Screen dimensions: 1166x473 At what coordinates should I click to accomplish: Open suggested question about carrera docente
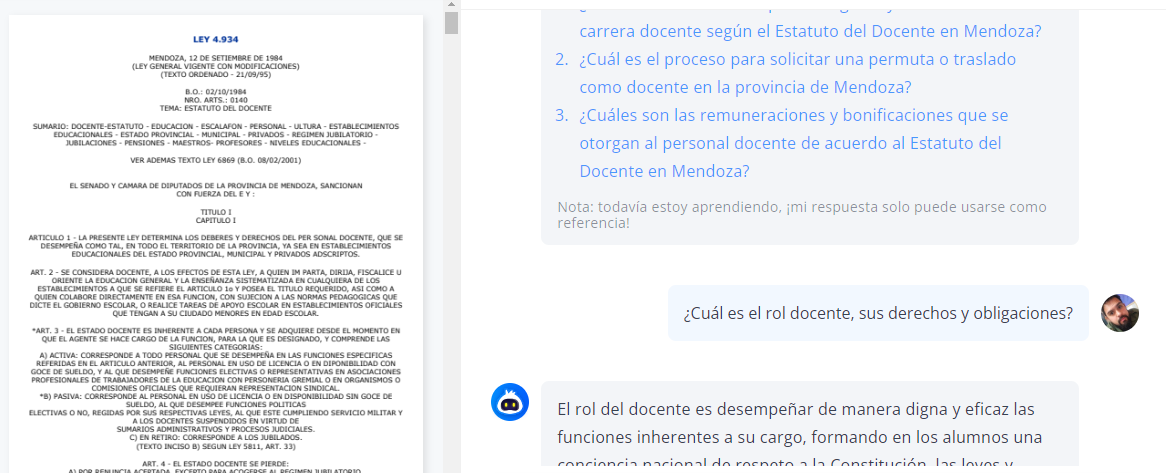tap(810, 31)
